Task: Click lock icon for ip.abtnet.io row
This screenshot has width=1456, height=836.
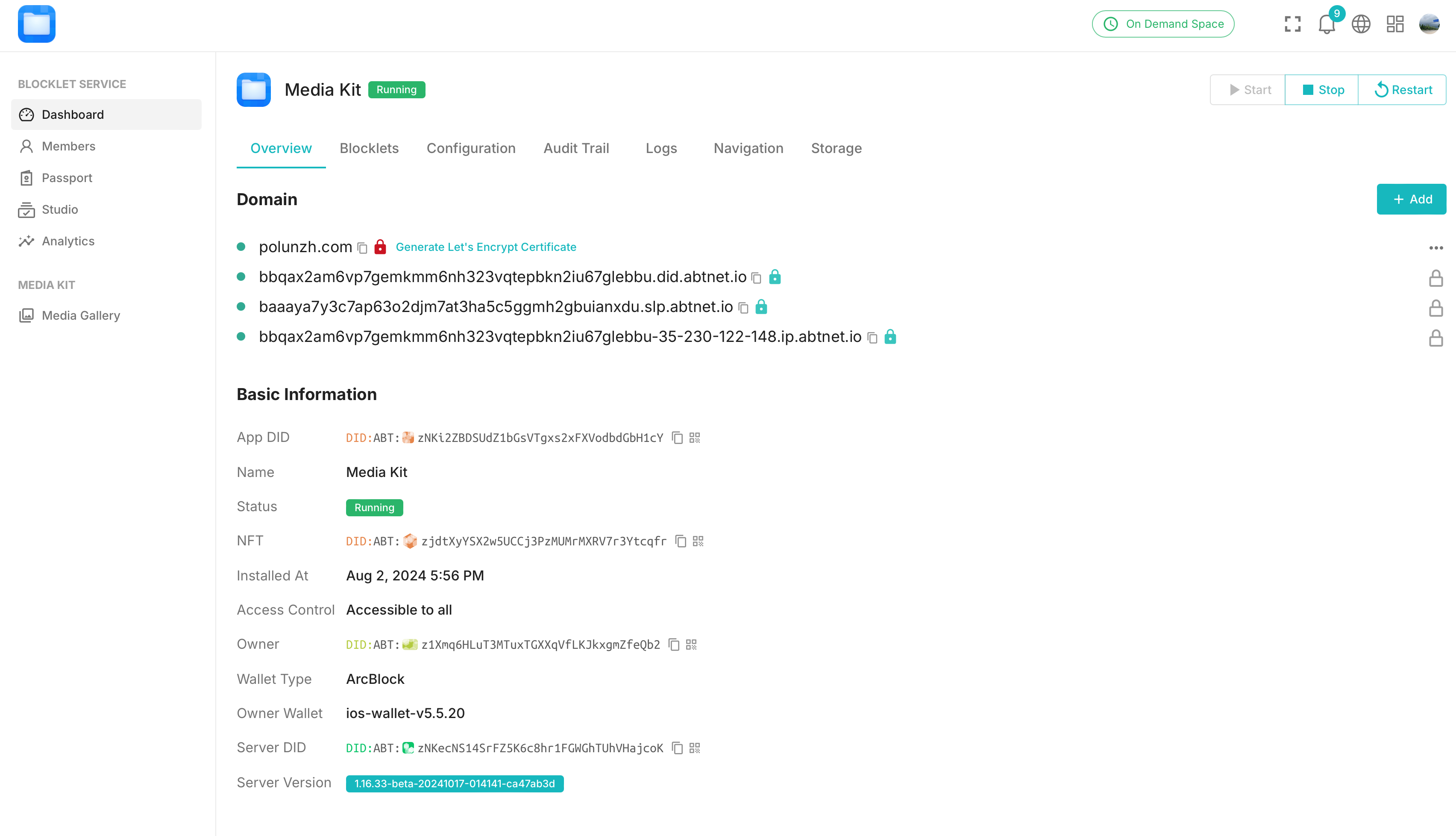Action: pyautogui.click(x=1435, y=338)
